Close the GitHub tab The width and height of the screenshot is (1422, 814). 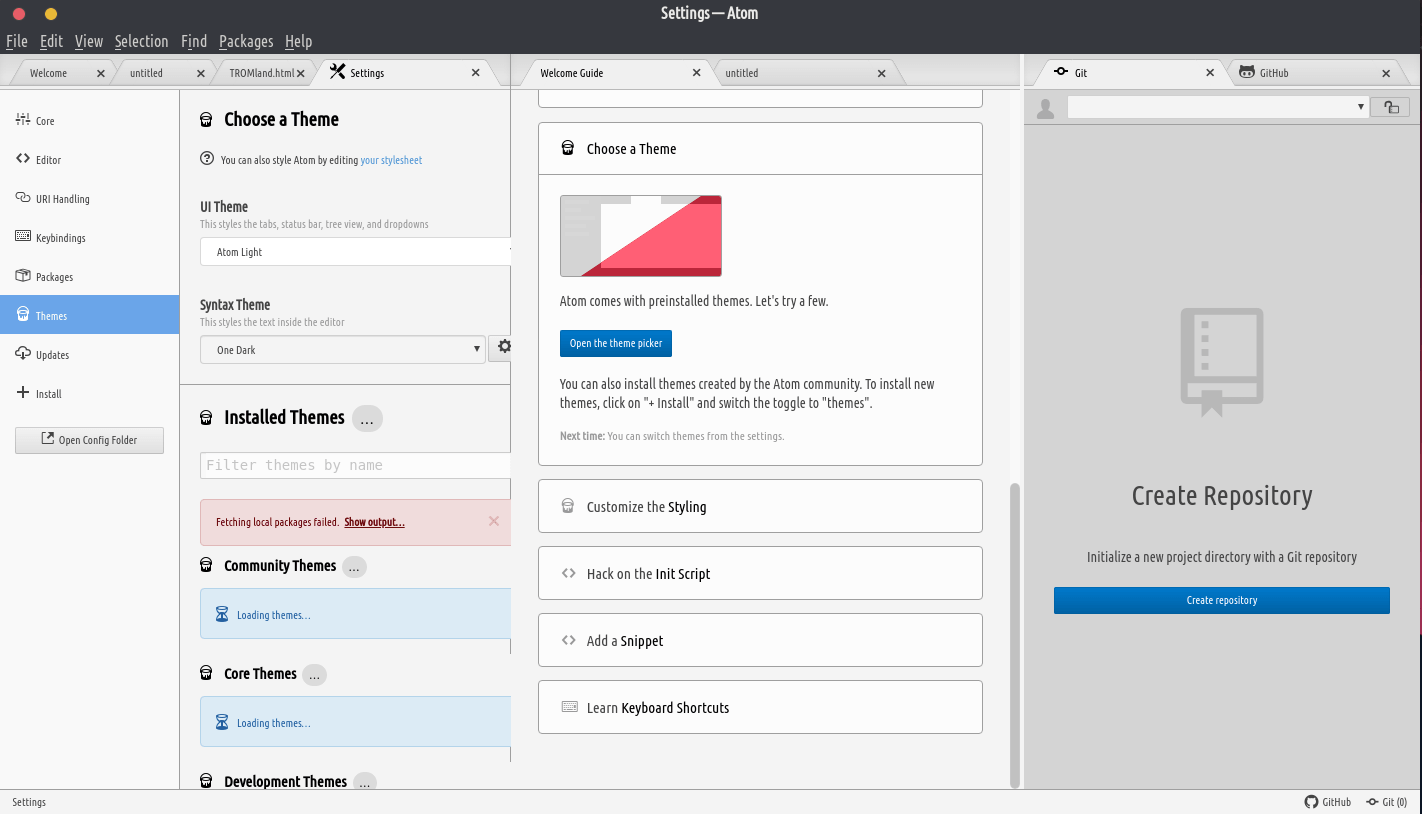1386,73
